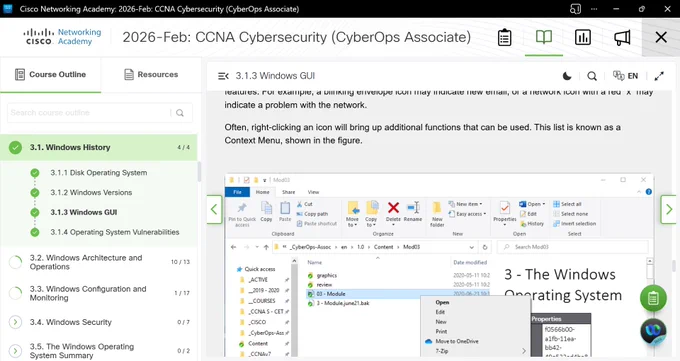Switch to the Course Outline tab
The image size is (680, 361).
pyautogui.click(x=50, y=75)
